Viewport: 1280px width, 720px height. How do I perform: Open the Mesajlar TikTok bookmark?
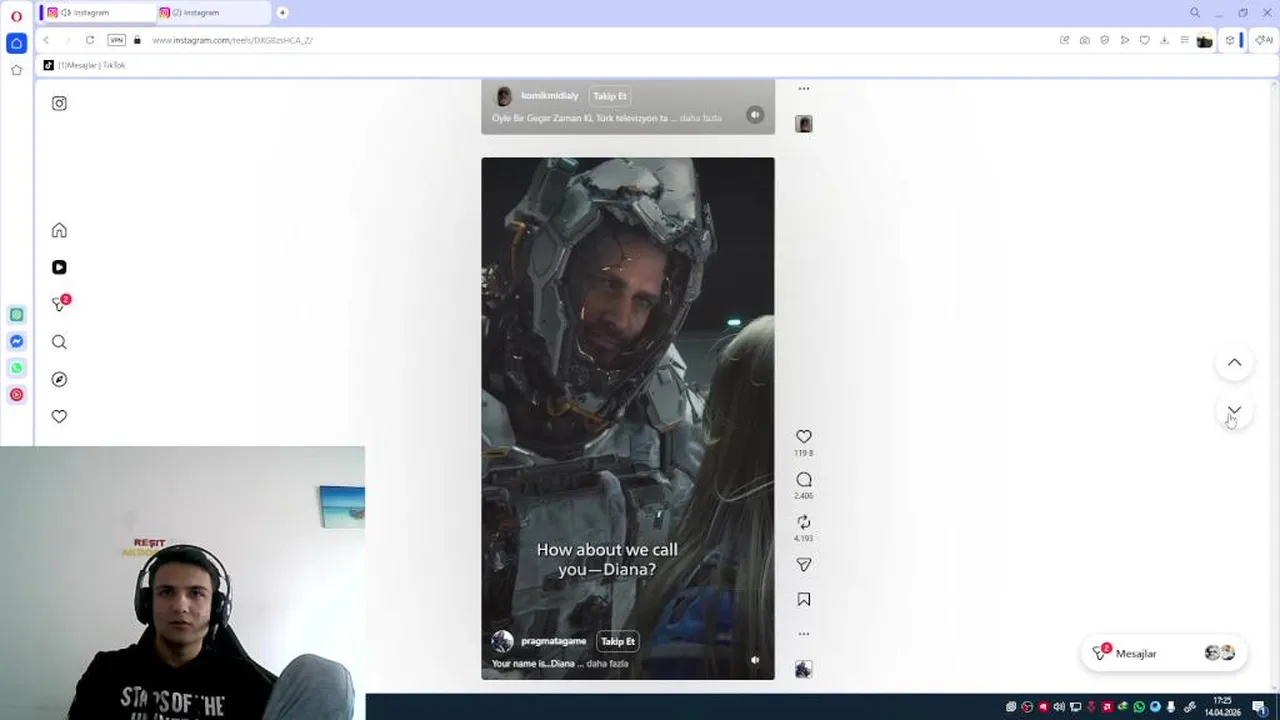click(x=84, y=65)
